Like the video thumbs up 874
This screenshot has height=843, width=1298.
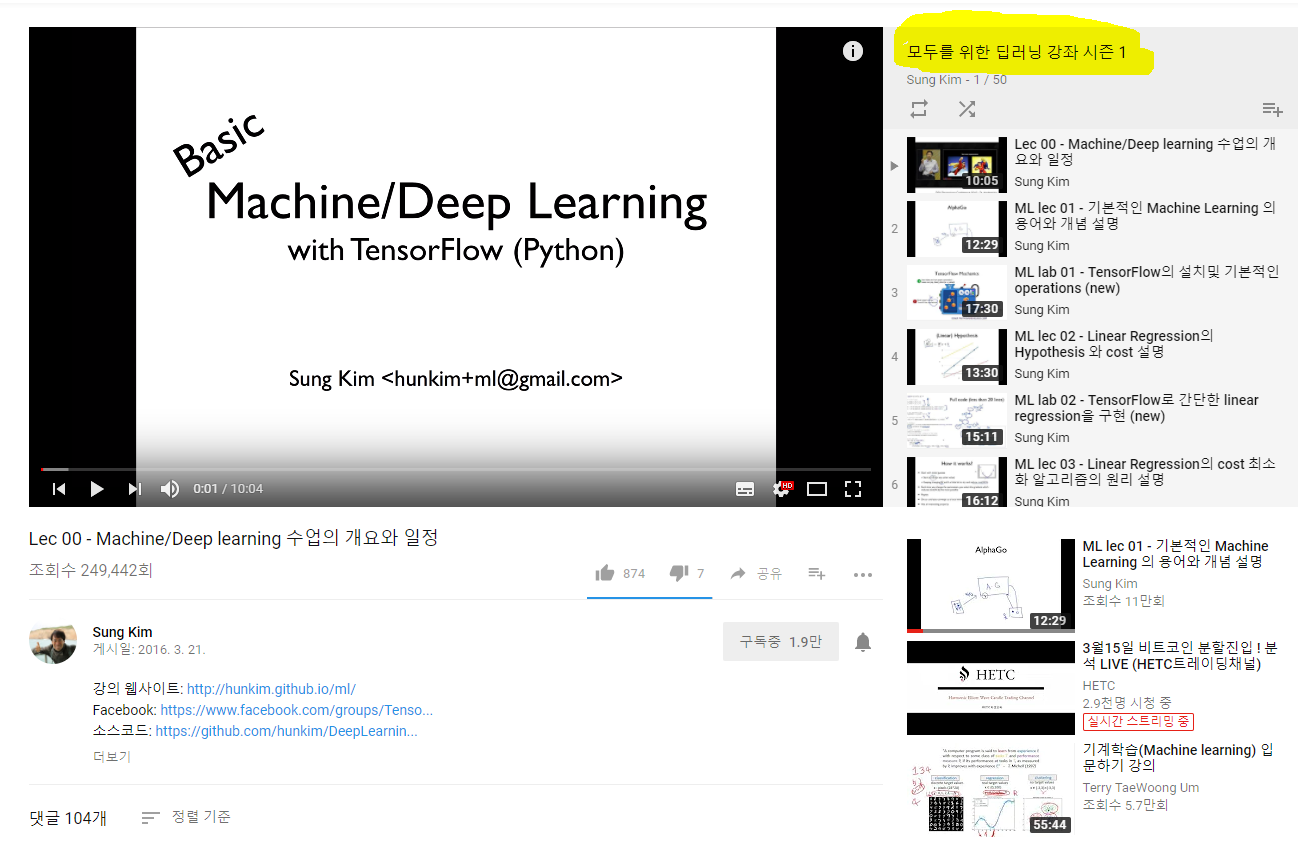click(x=620, y=573)
